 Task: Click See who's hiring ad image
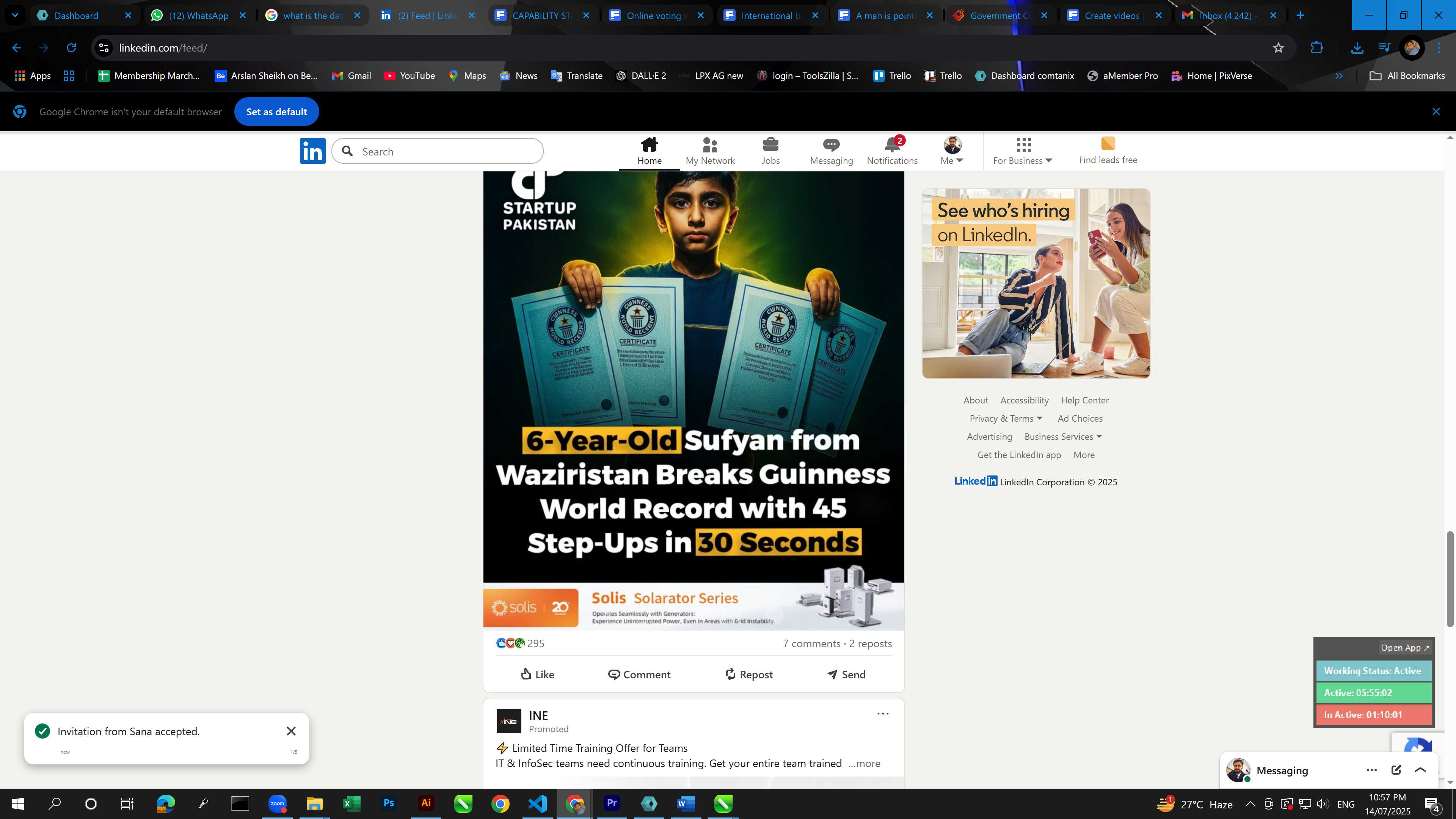(1036, 283)
